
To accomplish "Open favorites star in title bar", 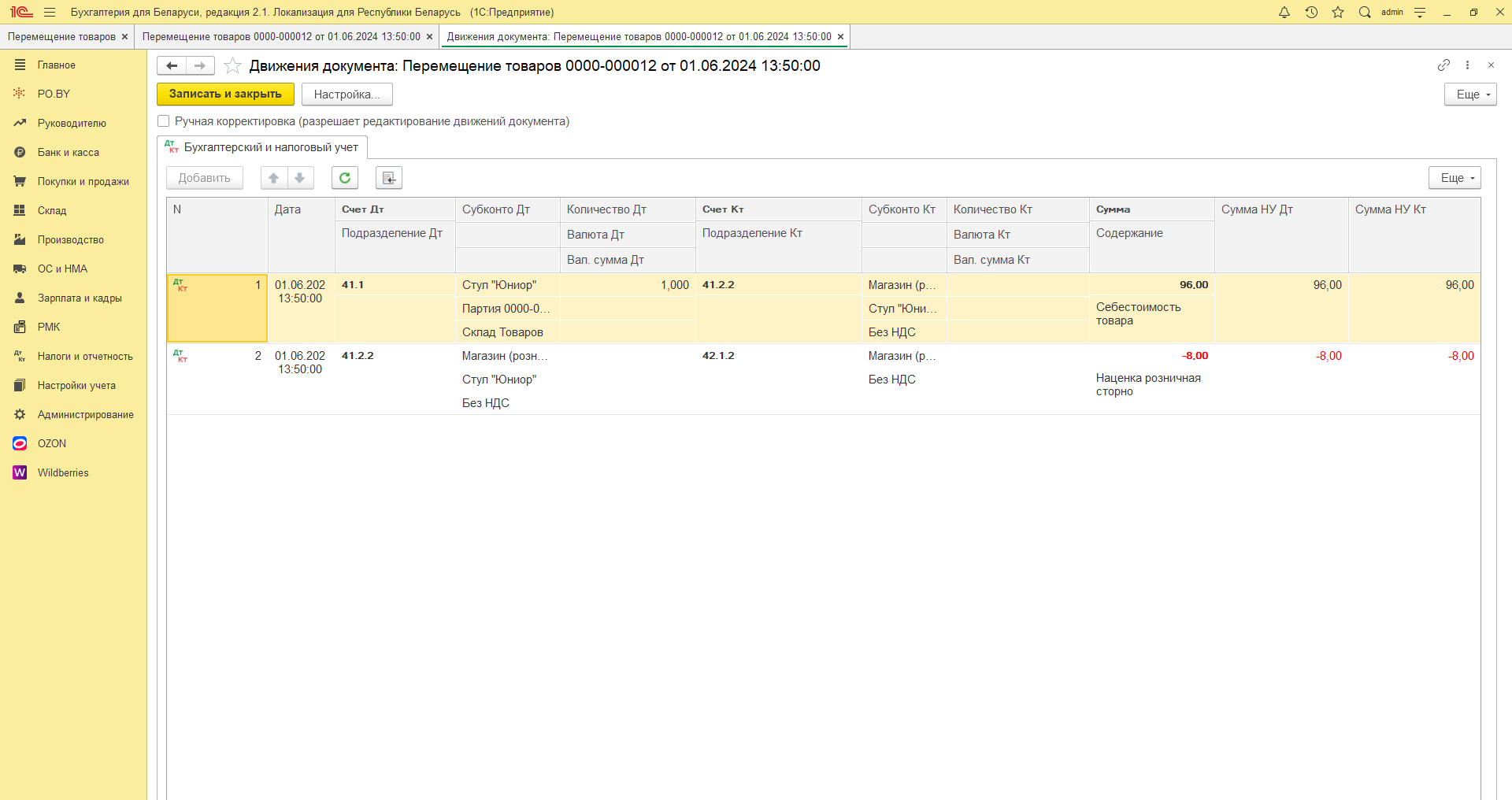I will 1338,12.
